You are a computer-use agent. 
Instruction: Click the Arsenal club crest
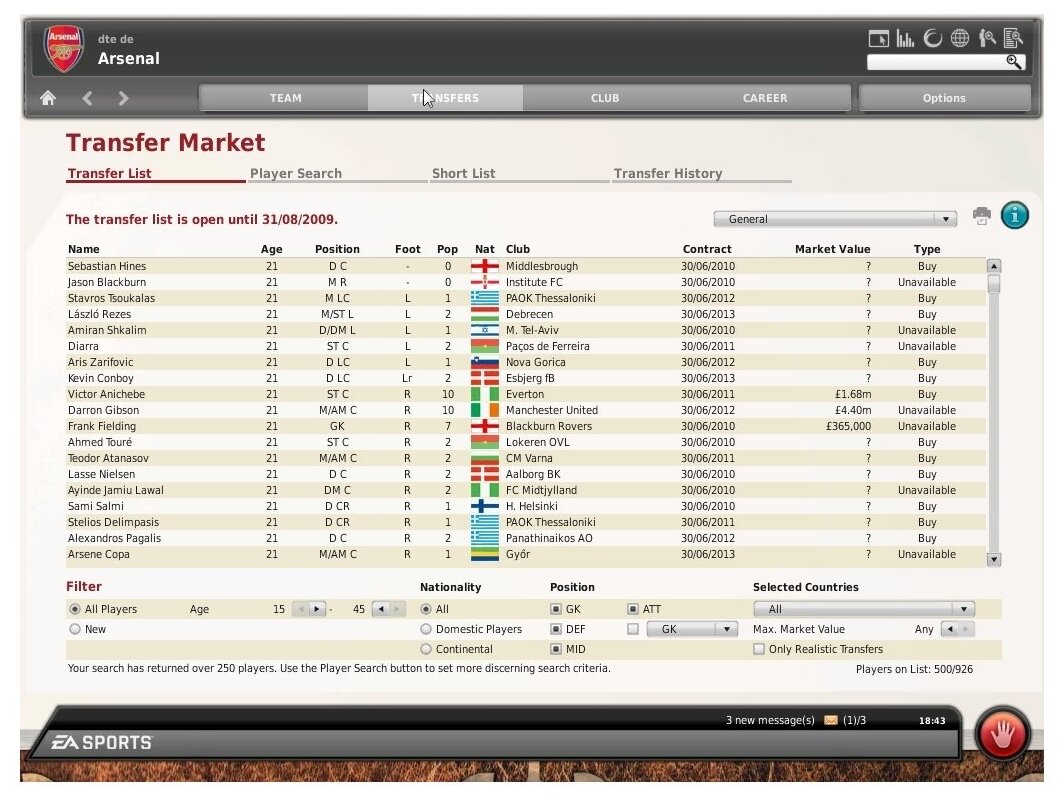(64, 49)
